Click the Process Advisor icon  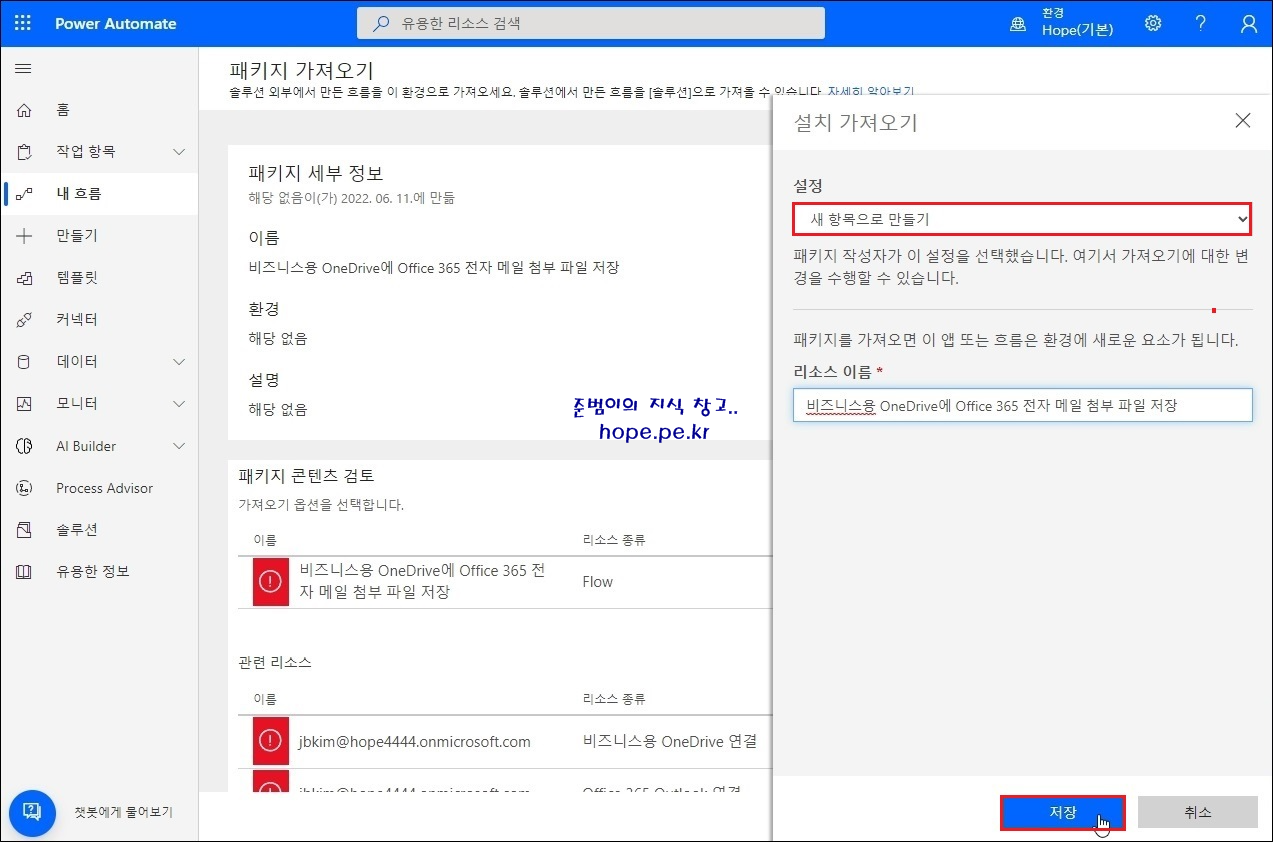(24, 488)
